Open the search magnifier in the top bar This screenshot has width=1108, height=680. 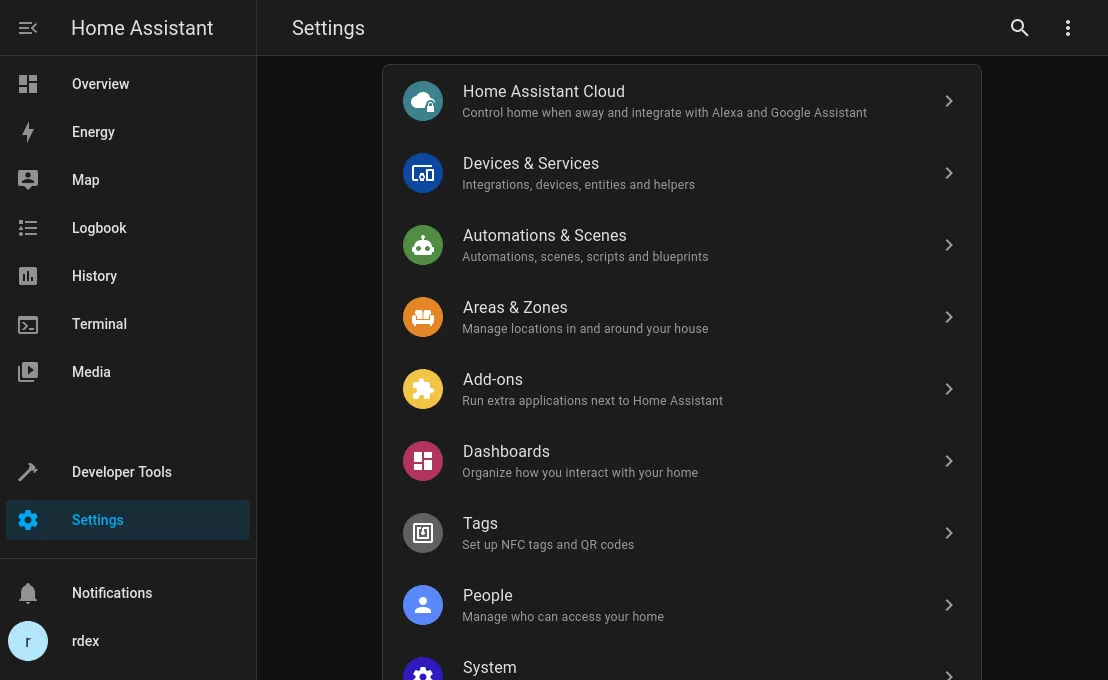click(x=1020, y=28)
